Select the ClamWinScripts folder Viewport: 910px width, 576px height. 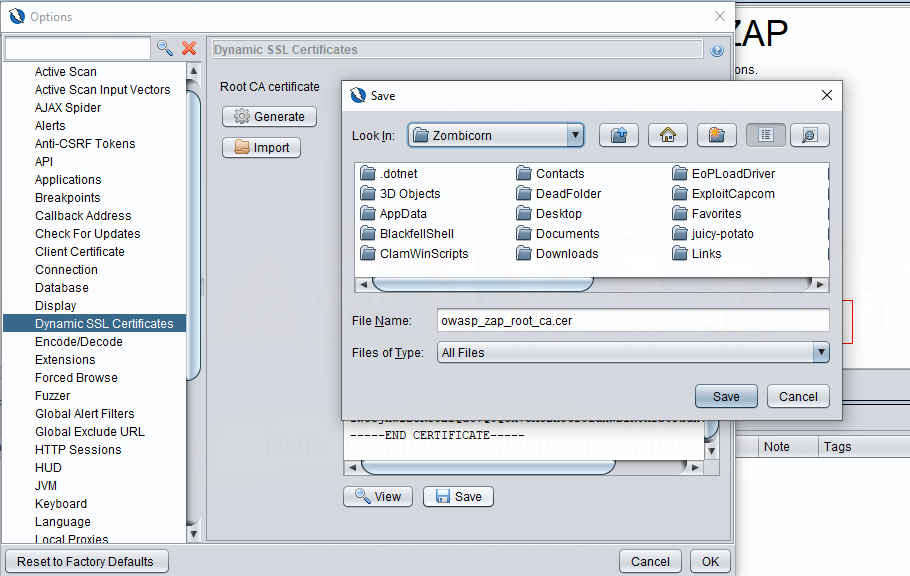tap(414, 254)
